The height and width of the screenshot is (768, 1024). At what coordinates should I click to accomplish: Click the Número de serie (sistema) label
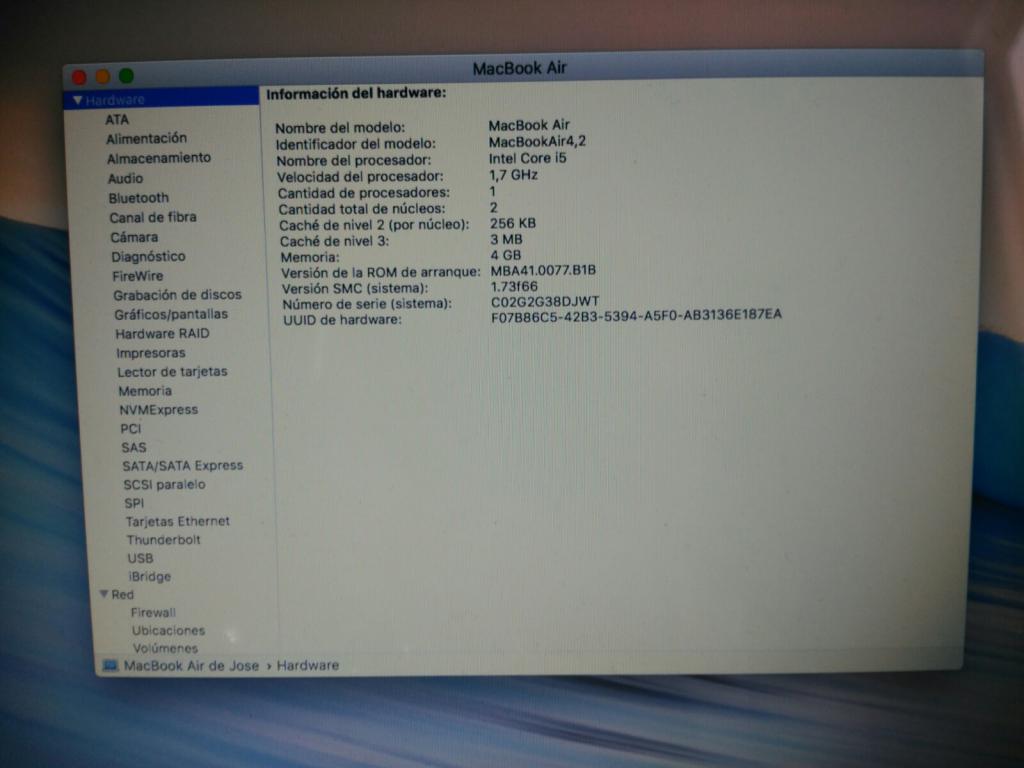[x=367, y=304]
